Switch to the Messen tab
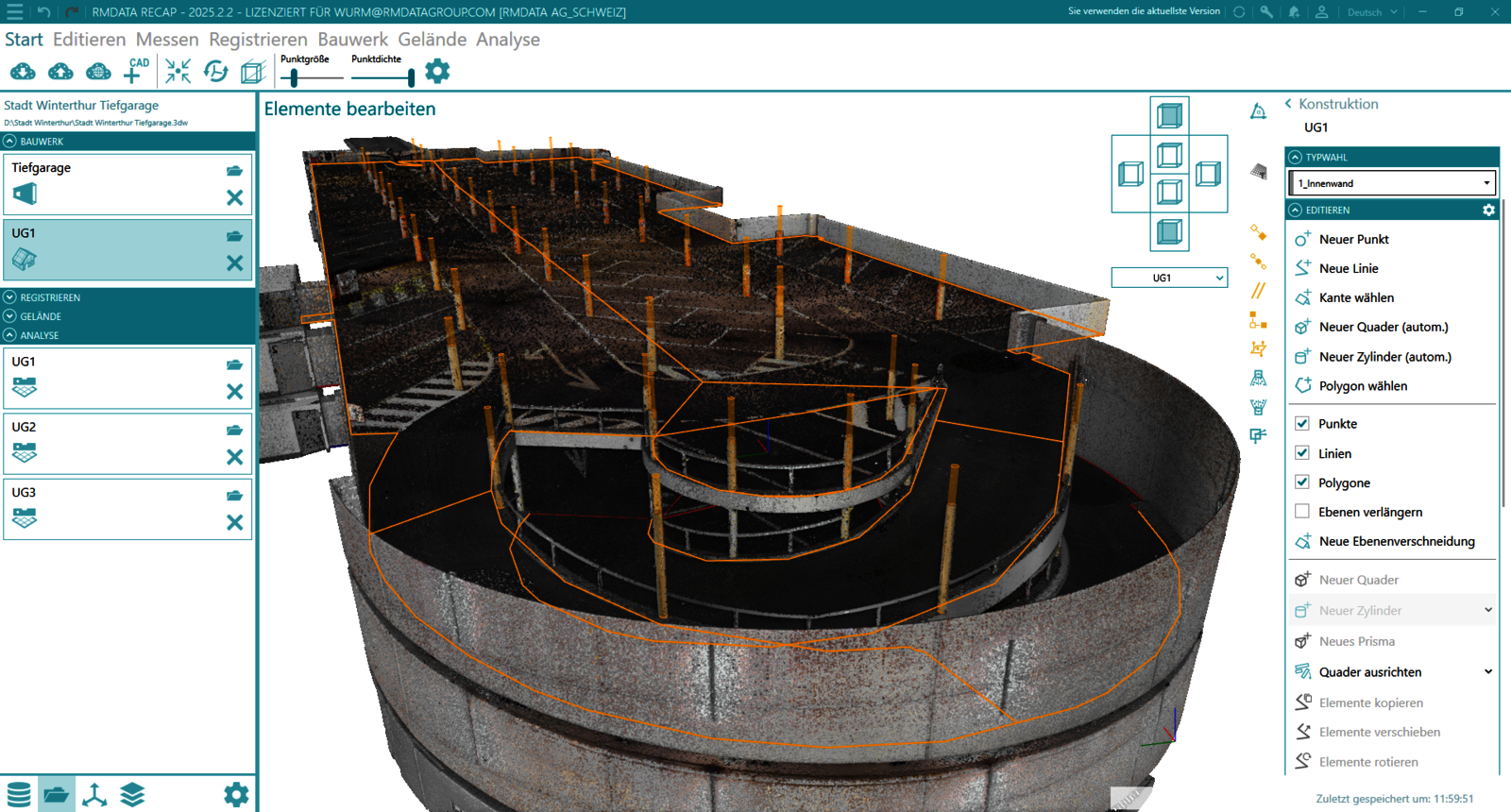The height and width of the screenshot is (812, 1511). click(167, 40)
